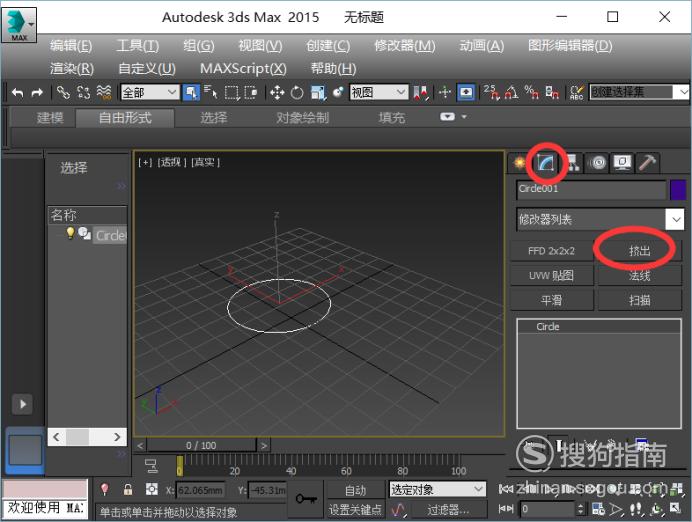692x522 pixels.
Task: Toggle keyboard shortcut override button
Action: coord(466,92)
